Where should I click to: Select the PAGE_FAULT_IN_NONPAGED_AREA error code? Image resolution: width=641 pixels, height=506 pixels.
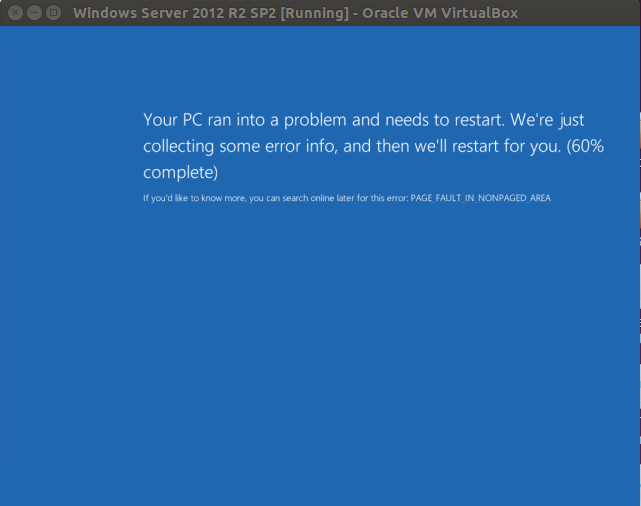pyautogui.click(x=481, y=198)
